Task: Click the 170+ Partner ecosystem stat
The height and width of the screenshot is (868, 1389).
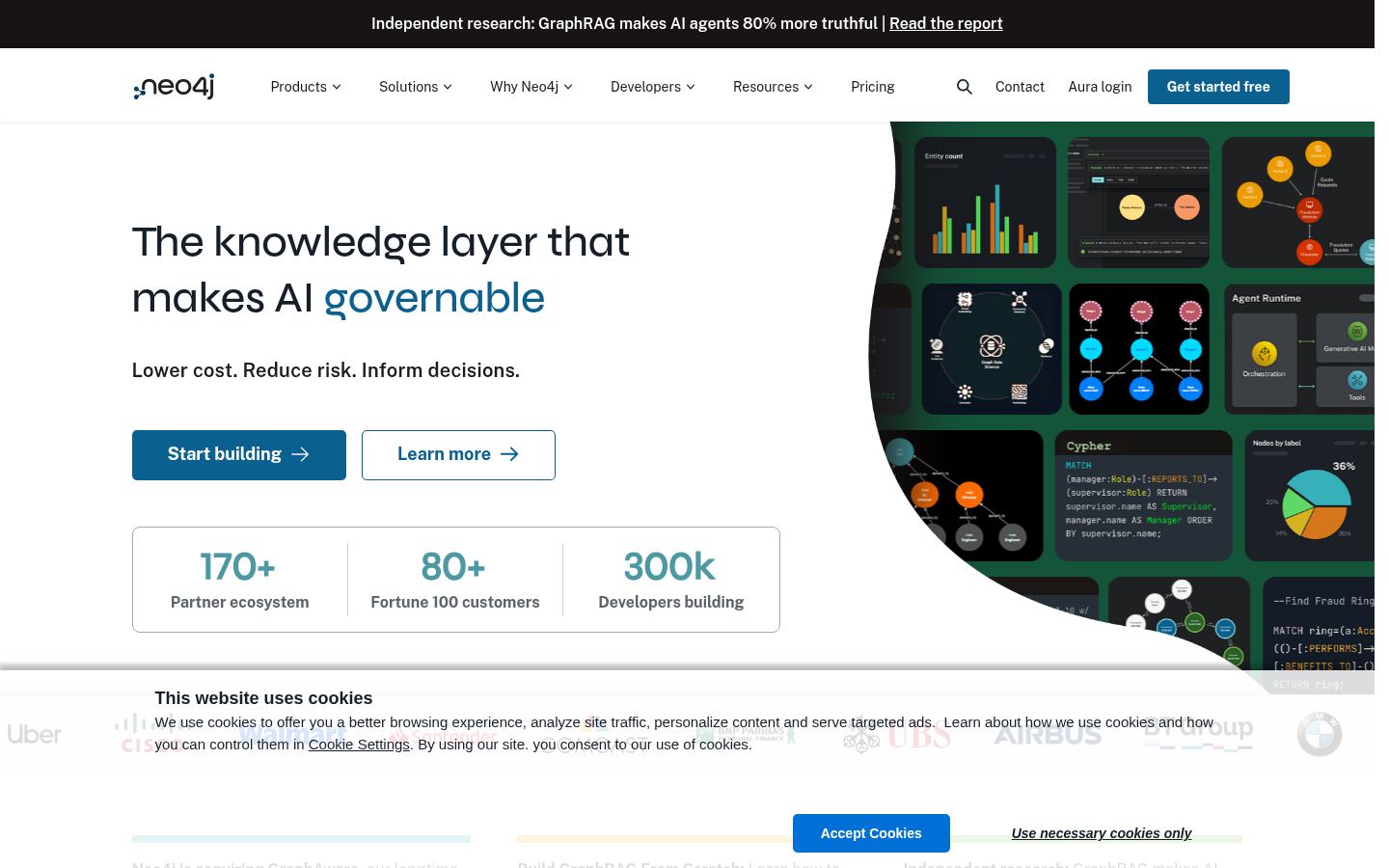Action: [239, 580]
